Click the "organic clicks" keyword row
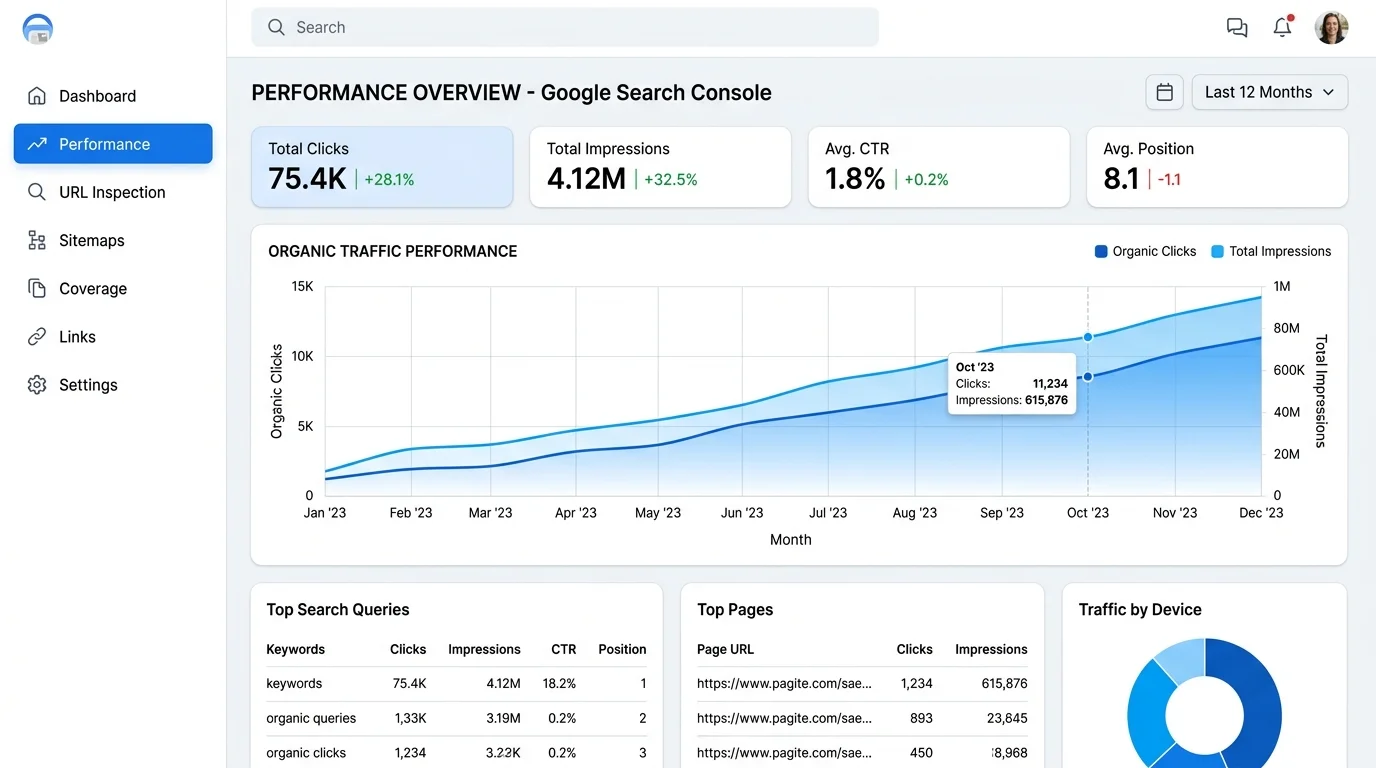The height and width of the screenshot is (768, 1376). click(x=456, y=752)
